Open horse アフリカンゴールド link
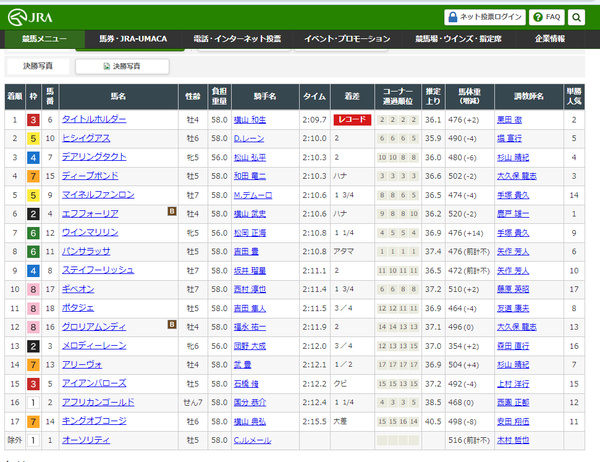600x462 pixels. click(x=98, y=402)
